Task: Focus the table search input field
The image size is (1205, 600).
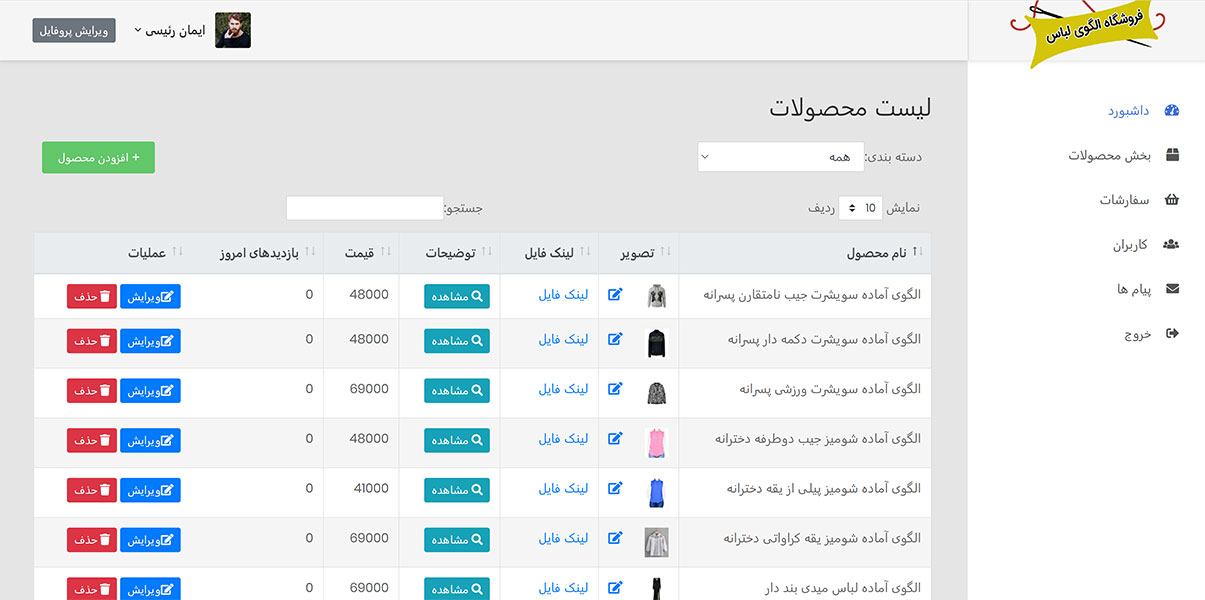Action: point(364,208)
